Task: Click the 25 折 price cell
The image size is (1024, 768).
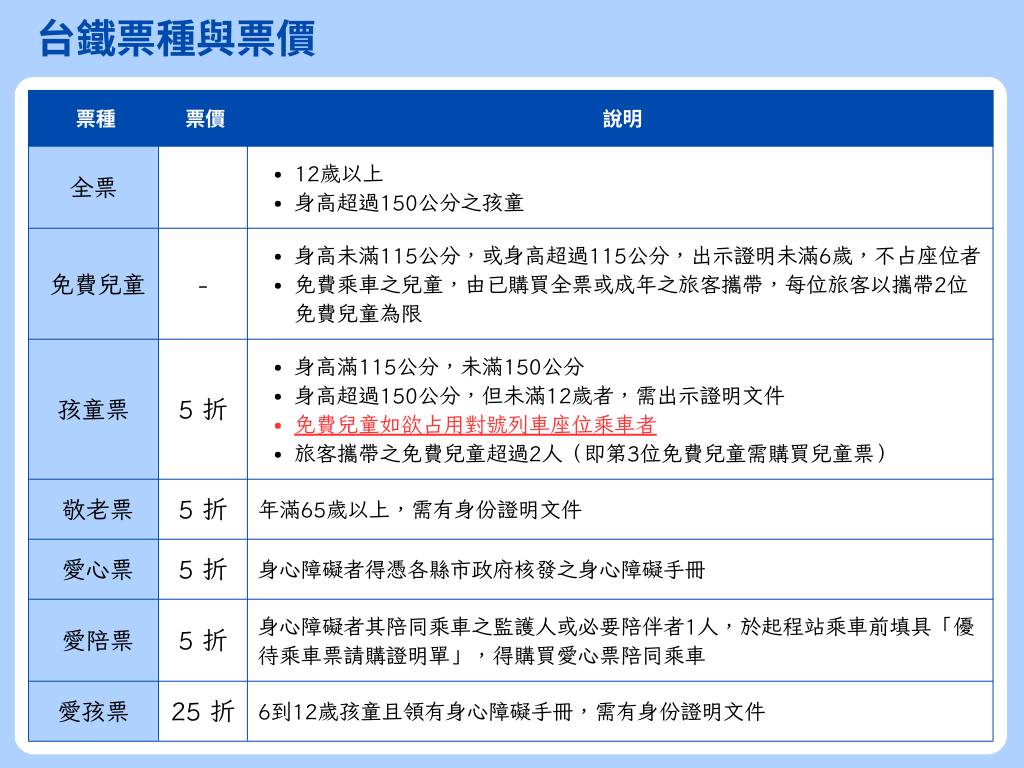Action: click(203, 711)
